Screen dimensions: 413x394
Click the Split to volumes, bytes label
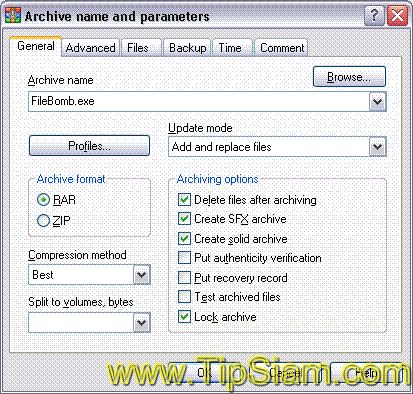(x=81, y=302)
